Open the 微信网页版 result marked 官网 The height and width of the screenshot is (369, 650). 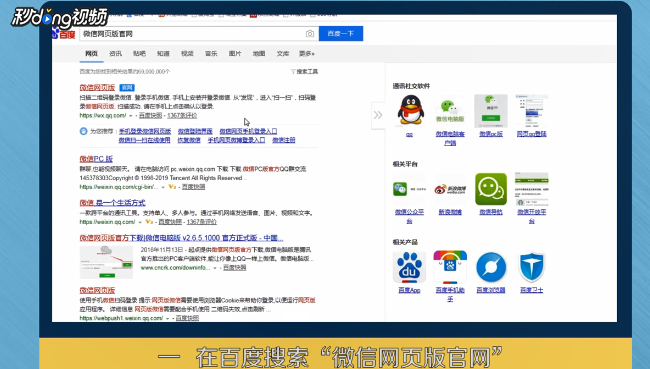coord(97,87)
